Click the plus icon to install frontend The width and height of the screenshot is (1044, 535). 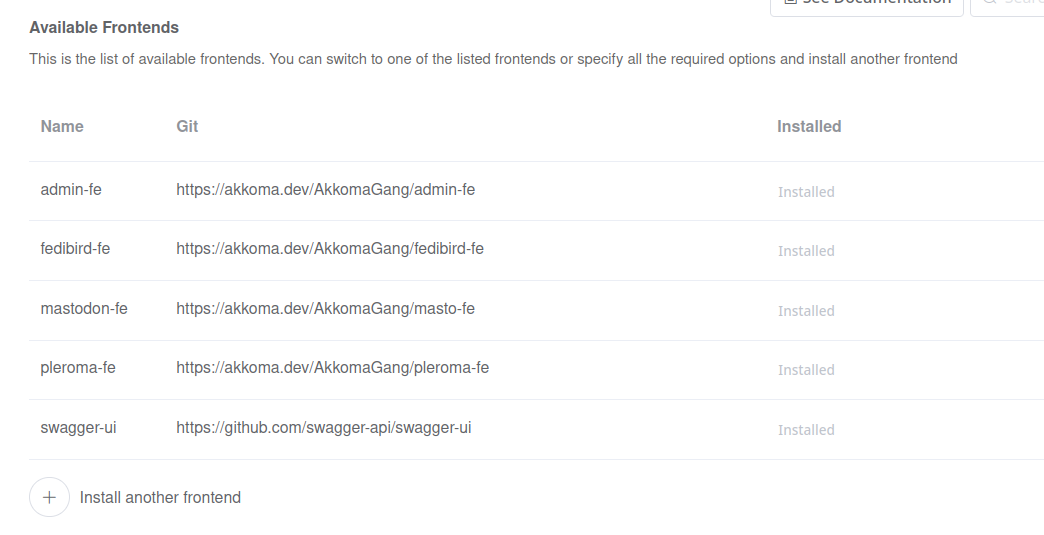pyautogui.click(x=49, y=497)
